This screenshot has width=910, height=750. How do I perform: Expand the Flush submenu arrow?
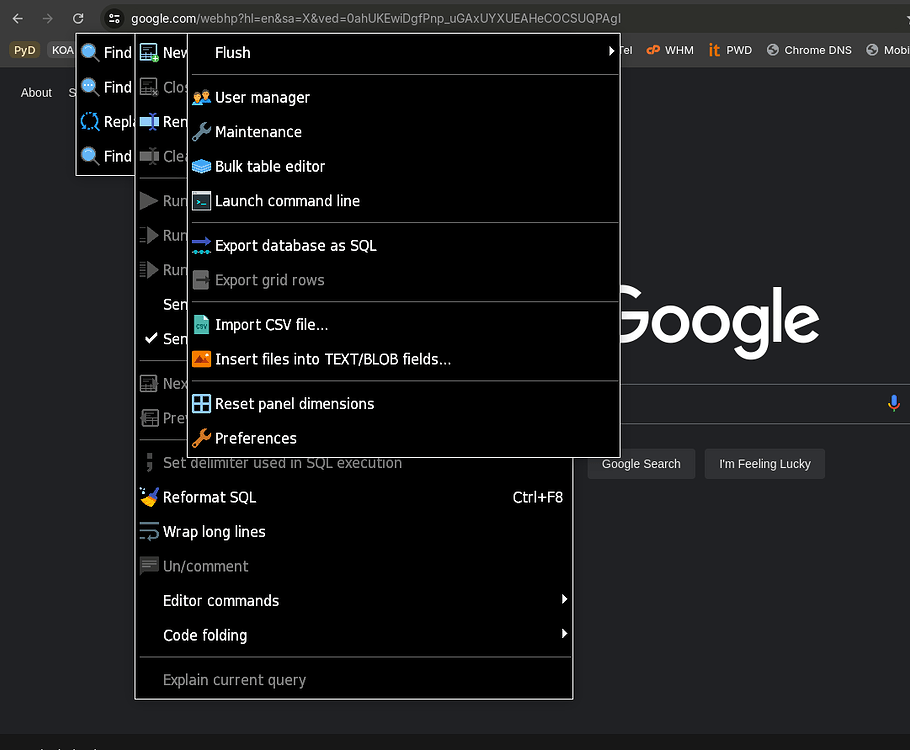coord(611,52)
